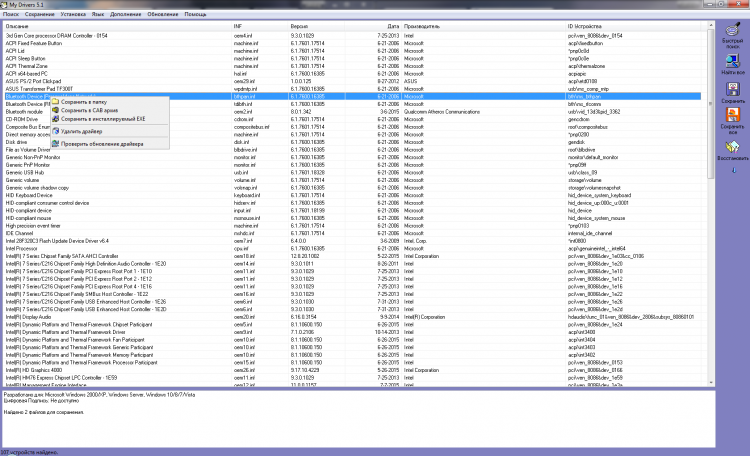Screen dimensions: 750x456
Task: Select the Generic volume shadow copy row
Action: (353, 188)
